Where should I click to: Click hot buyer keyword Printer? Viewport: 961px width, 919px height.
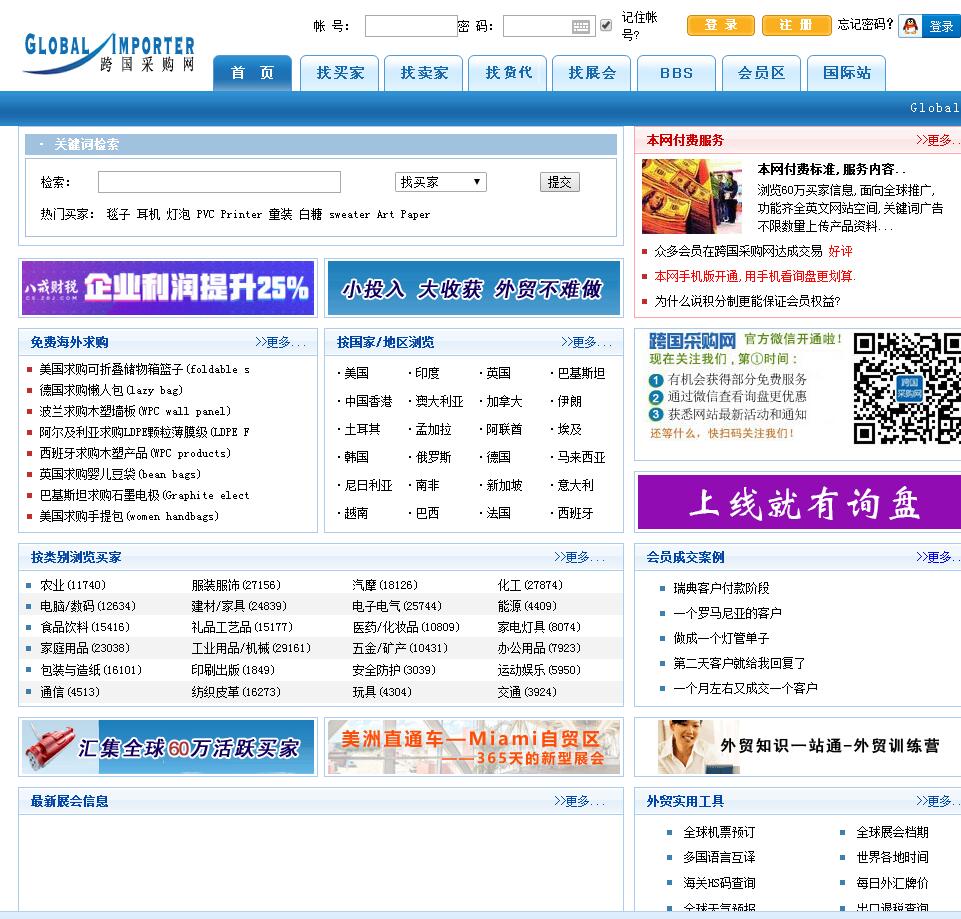(x=241, y=215)
